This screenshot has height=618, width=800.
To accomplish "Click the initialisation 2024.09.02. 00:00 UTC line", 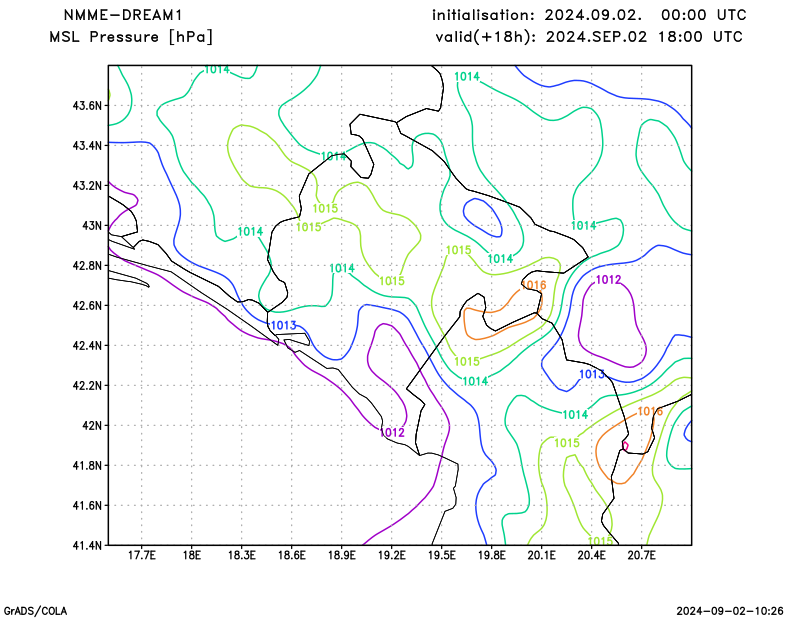I will click(589, 15).
